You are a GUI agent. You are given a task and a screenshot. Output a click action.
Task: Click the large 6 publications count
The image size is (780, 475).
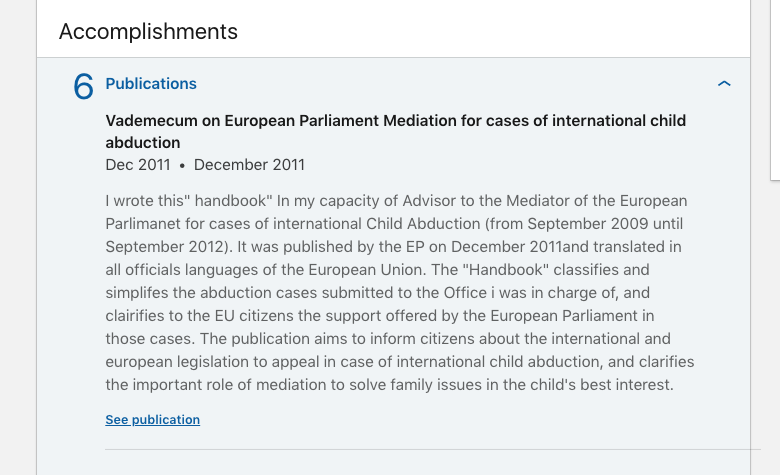tap(83, 87)
